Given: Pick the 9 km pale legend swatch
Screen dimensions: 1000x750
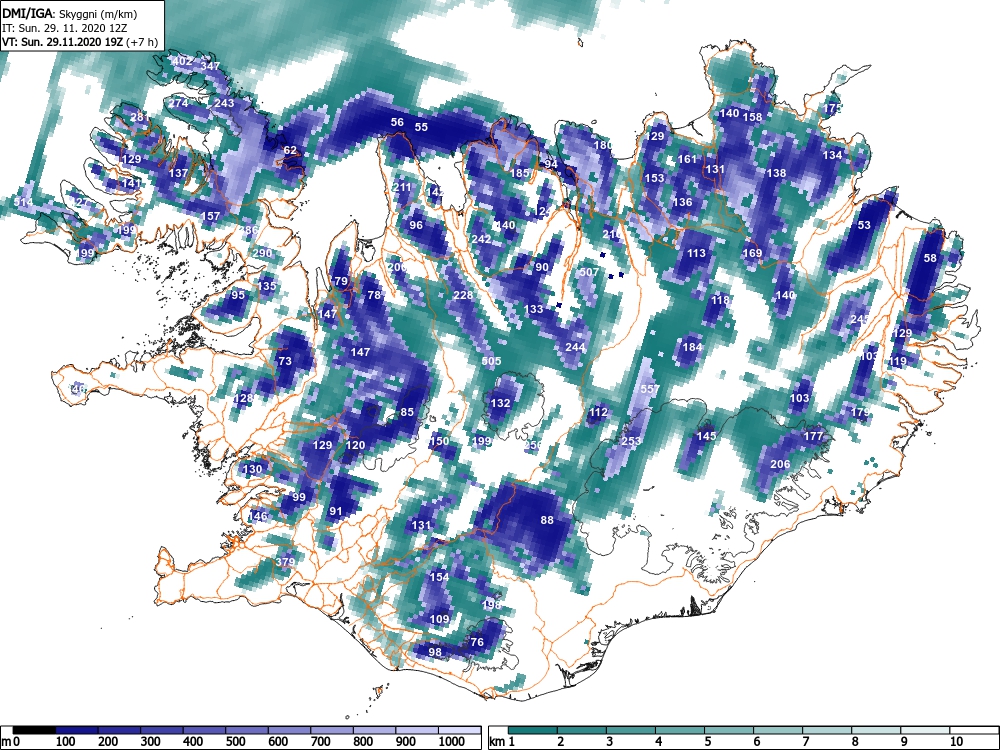Looking at the screenshot, I should (x=925, y=730).
